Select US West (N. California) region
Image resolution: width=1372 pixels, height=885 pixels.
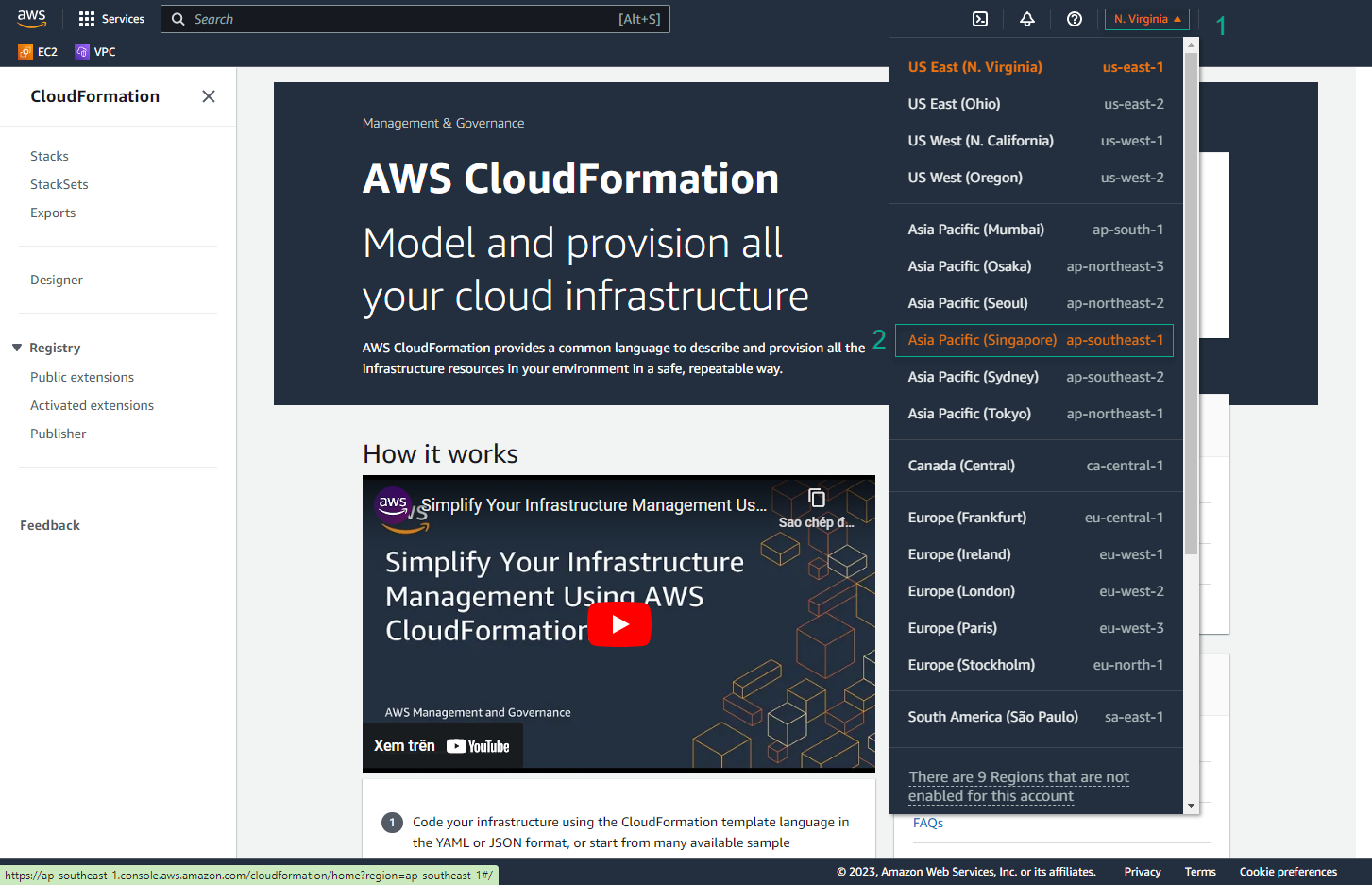pyautogui.click(x=1036, y=141)
